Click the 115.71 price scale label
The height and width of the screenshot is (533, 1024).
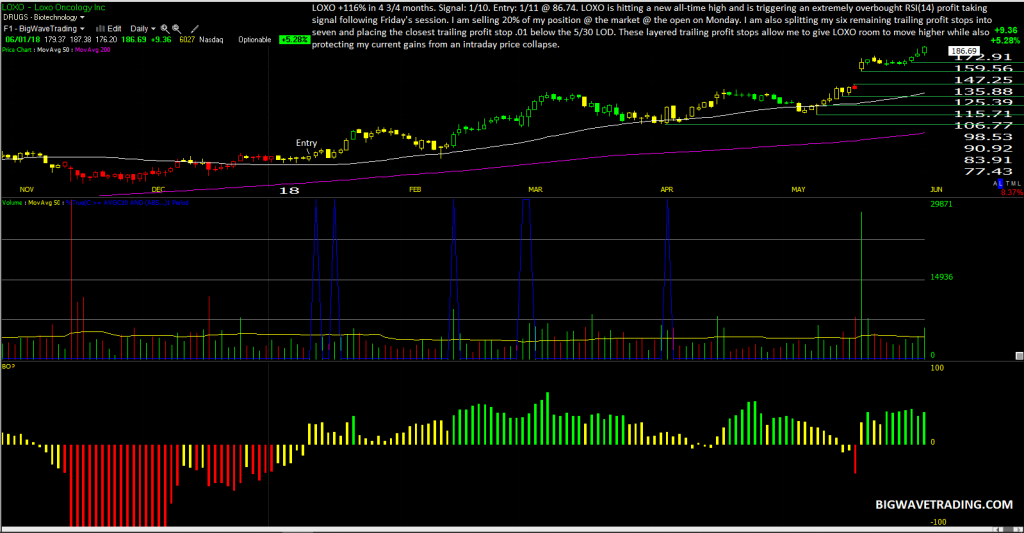(x=984, y=114)
